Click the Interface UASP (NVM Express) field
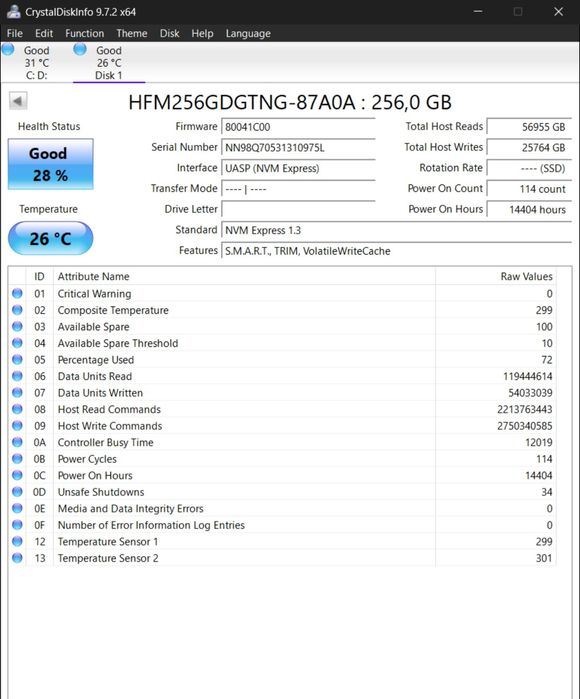 tap(298, 168)
